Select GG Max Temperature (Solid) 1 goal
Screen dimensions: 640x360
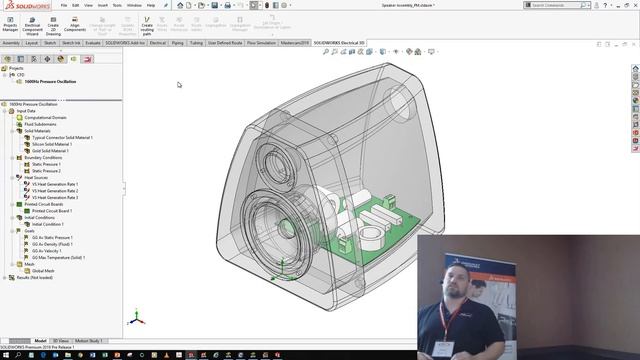[x=58, y=258]
